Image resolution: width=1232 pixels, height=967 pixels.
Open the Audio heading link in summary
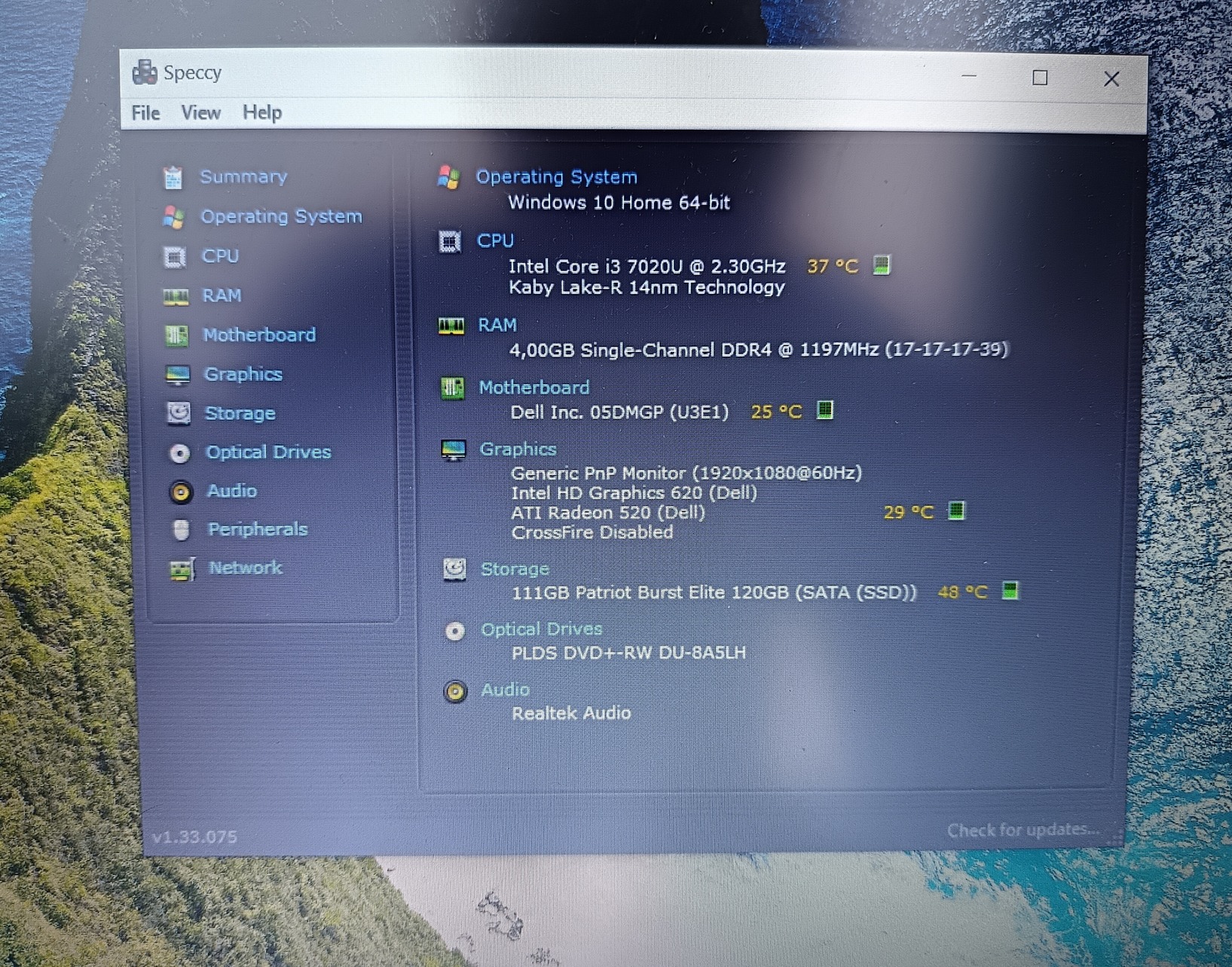[506, 690]
